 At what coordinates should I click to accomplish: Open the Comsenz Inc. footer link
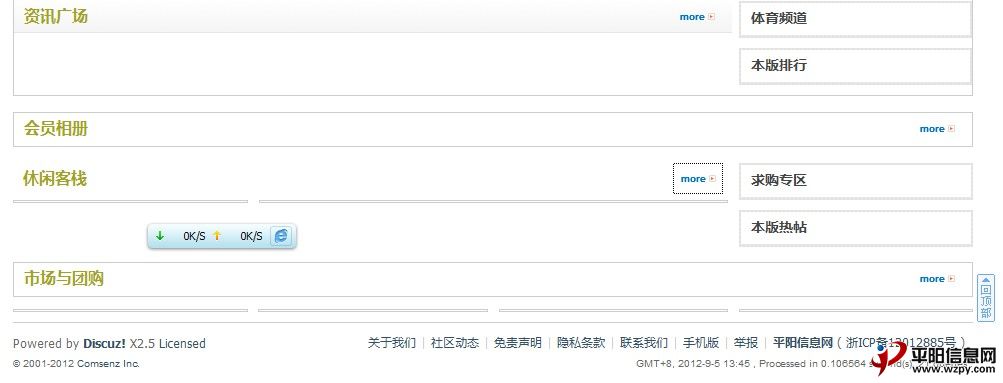[108, 364]
